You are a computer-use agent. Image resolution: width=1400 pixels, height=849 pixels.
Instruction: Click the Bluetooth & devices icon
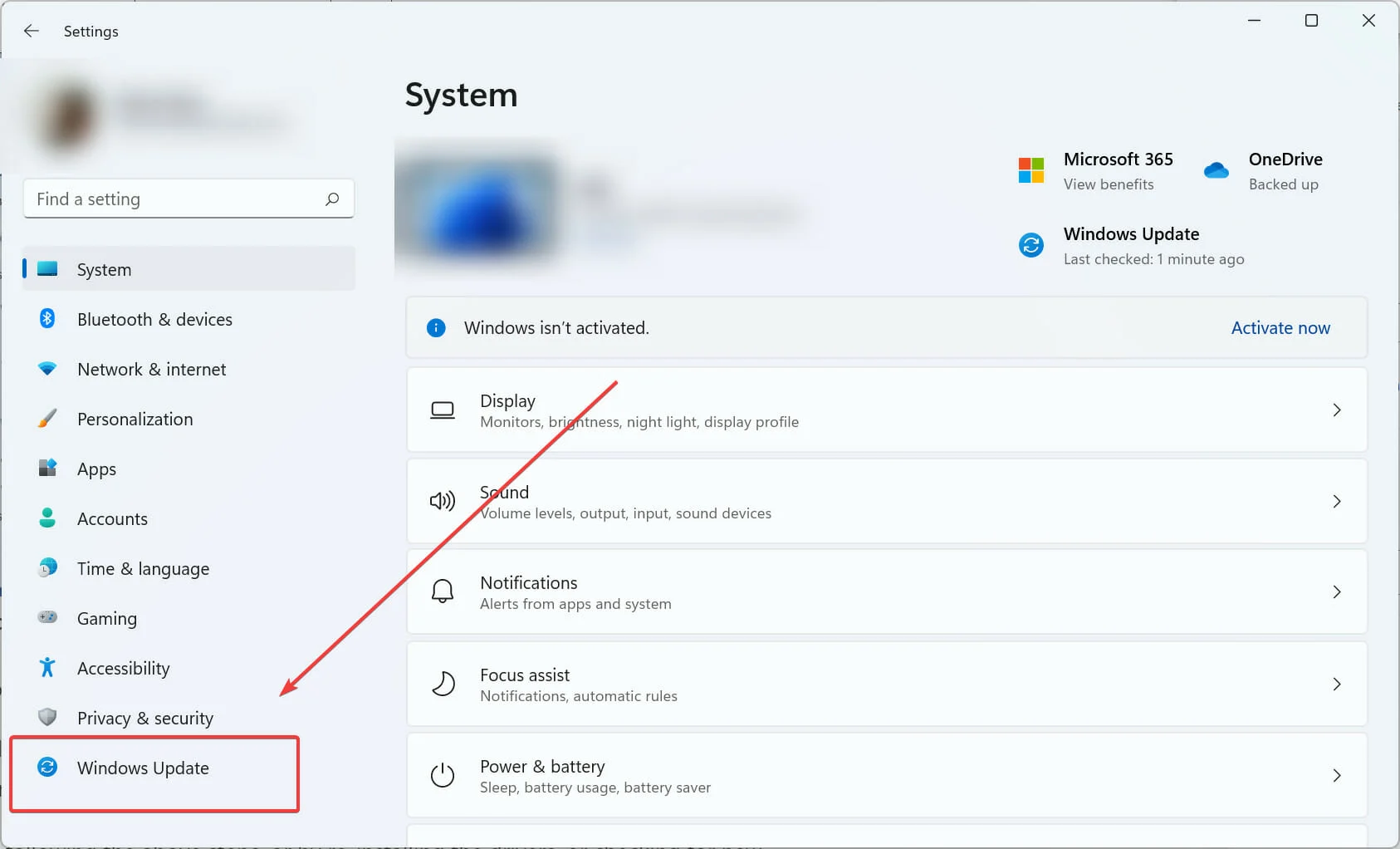(47, 319)
